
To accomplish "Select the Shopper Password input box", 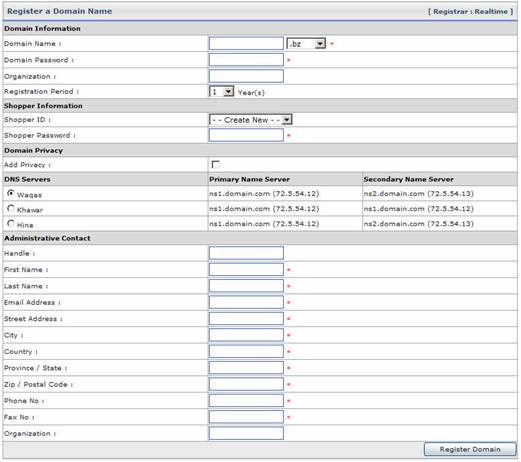I will [246, 135].
